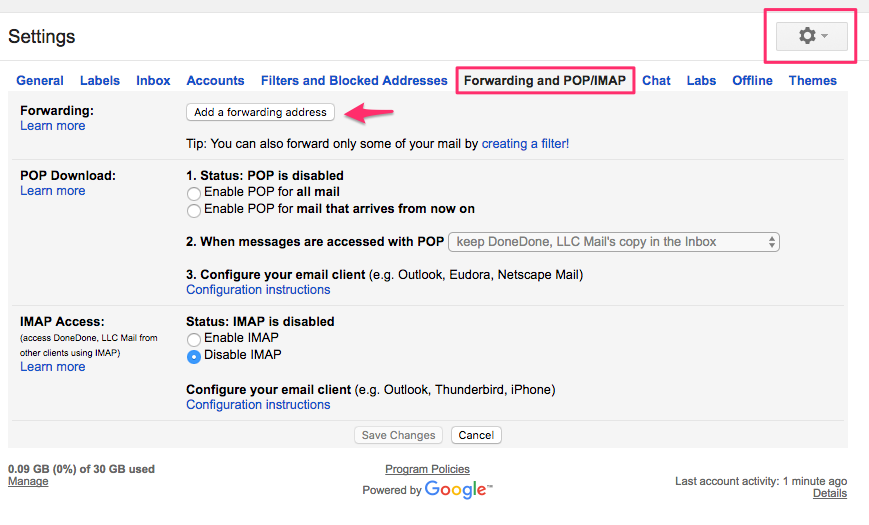Open the Labels settings tab
Image resolution: width=869 pixels, height=525 pixels.
[x=100, y=81]
